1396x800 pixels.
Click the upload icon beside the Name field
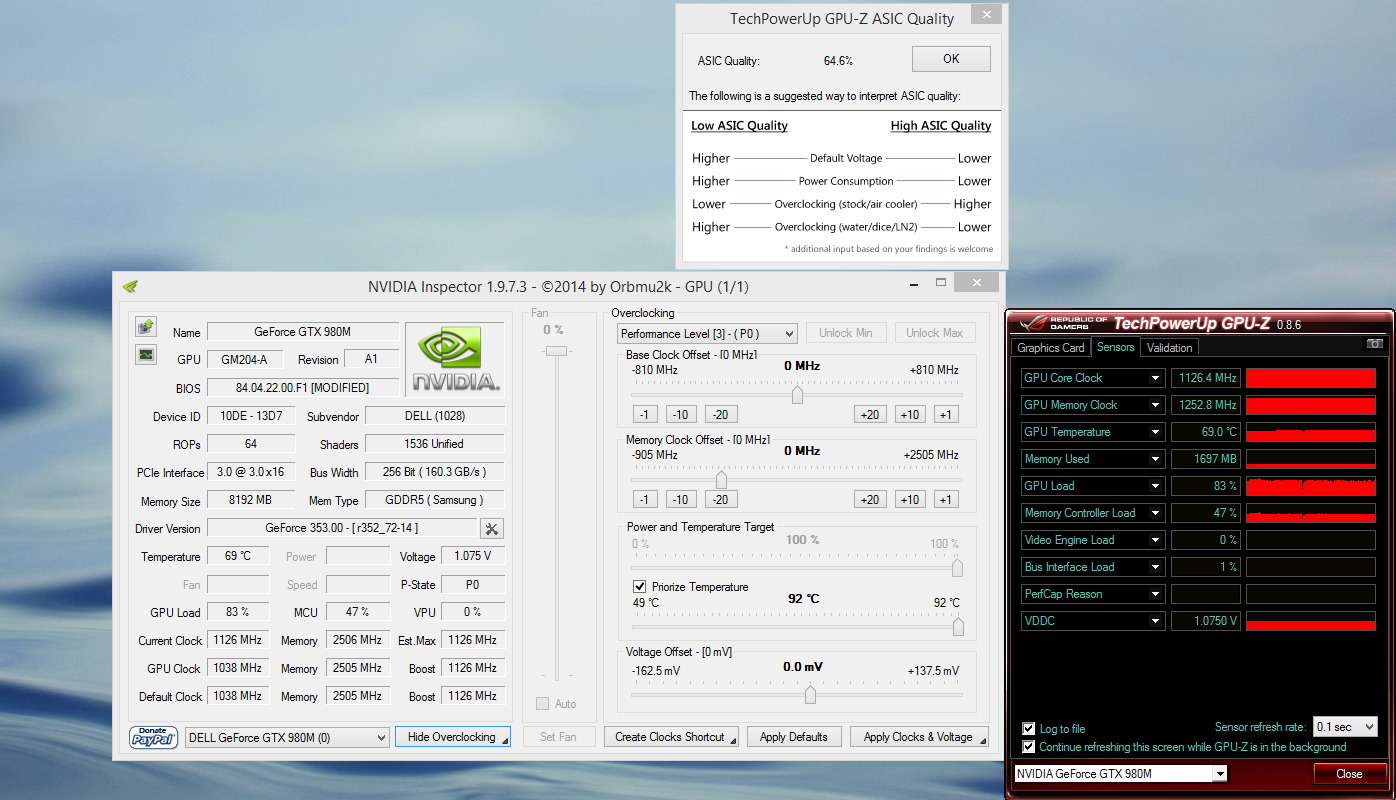[146, 327]
